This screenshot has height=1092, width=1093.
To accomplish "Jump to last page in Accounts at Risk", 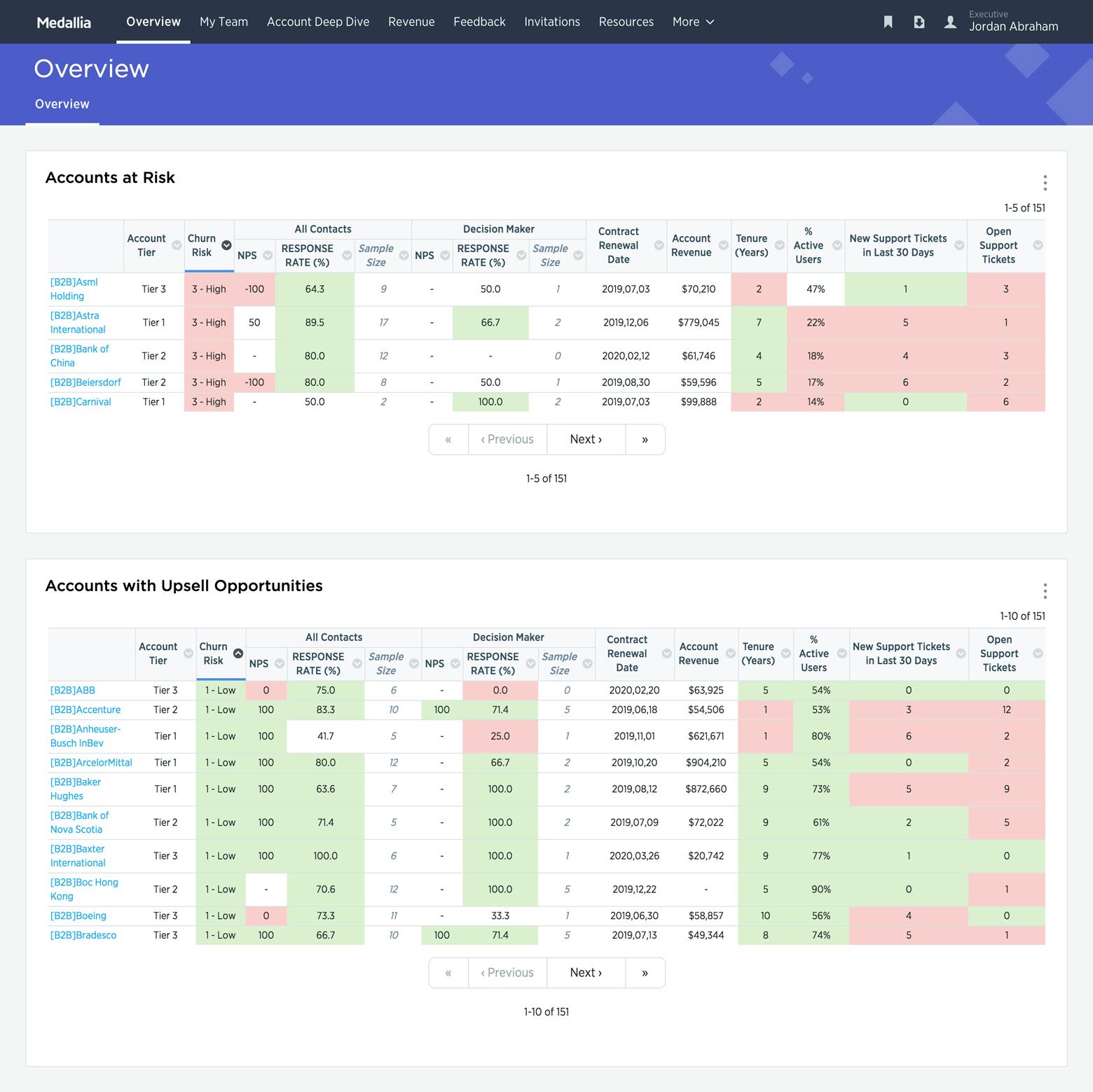I will tap(645, 439).
